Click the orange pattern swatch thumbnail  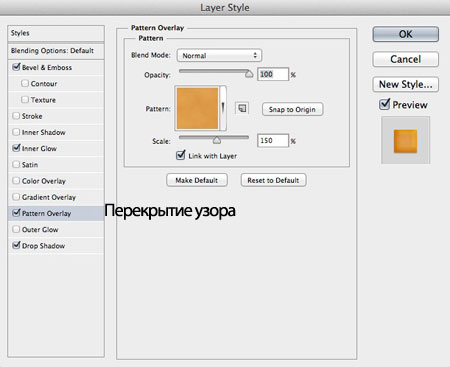pyautogui.click(x=197, y=108)
